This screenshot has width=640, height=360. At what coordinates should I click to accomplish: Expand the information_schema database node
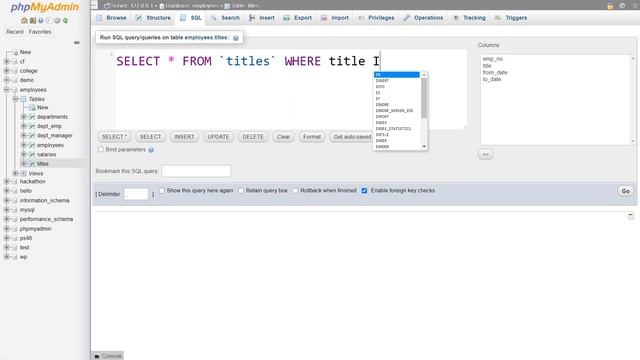point(7,200)
